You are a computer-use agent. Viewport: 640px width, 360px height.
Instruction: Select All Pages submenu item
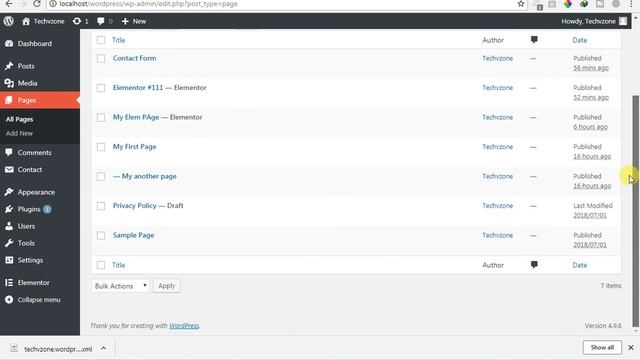(20, 119)
